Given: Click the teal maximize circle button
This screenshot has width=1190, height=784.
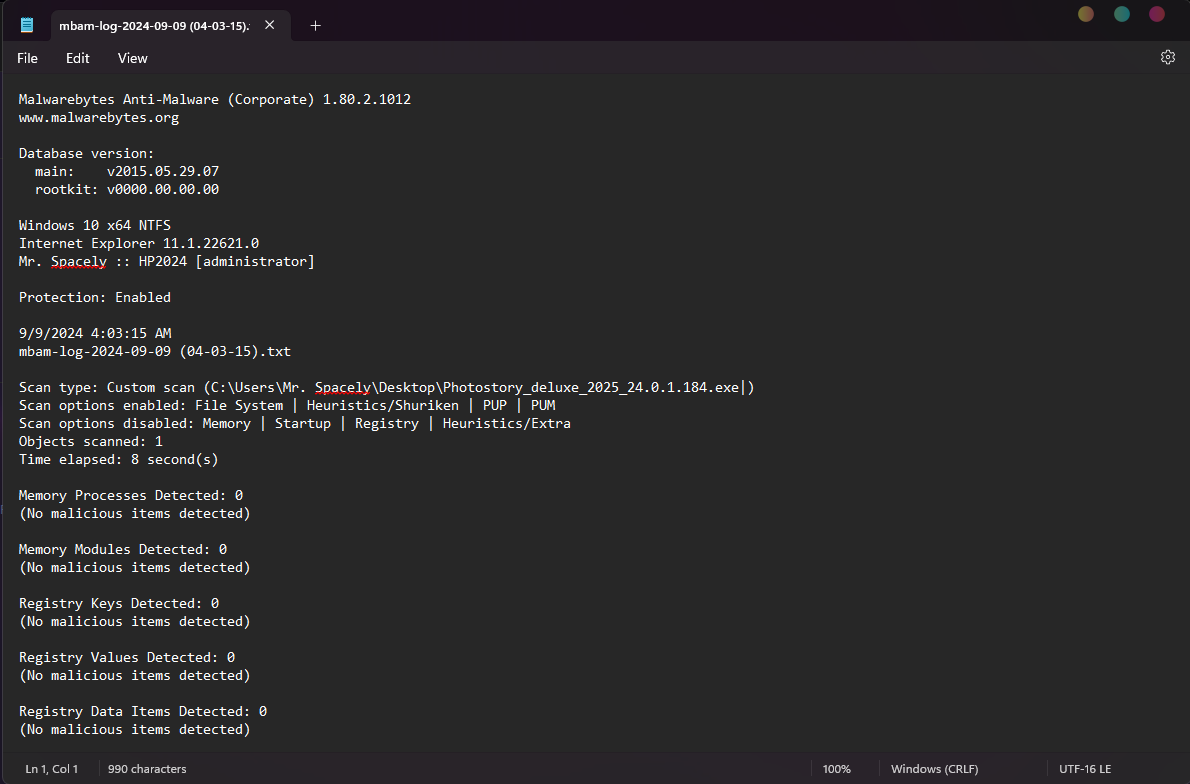Looking at the screenshot, I should pyautogui.click(x=1121, y=14).
